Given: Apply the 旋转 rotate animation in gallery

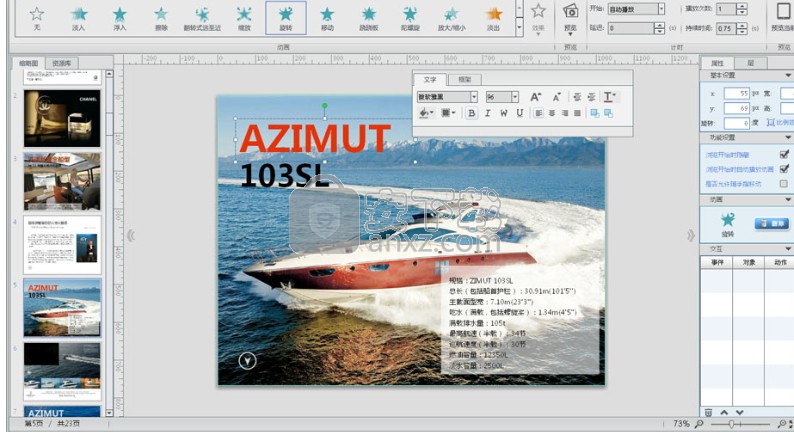Looking at the screenshot, I should click(x=286, y=18).
